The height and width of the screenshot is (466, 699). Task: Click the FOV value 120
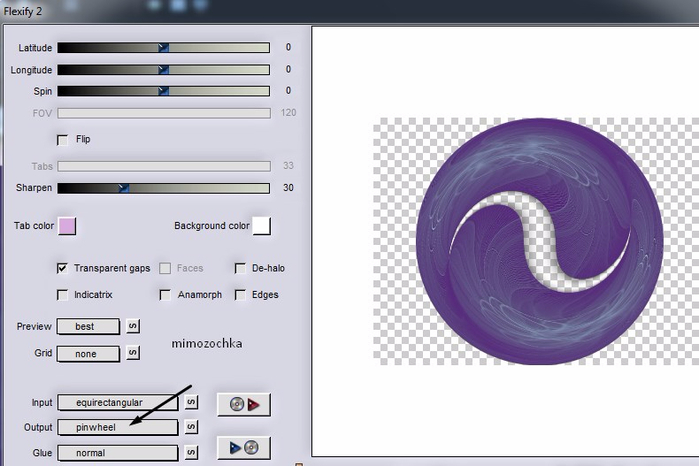tap(288, 112)
